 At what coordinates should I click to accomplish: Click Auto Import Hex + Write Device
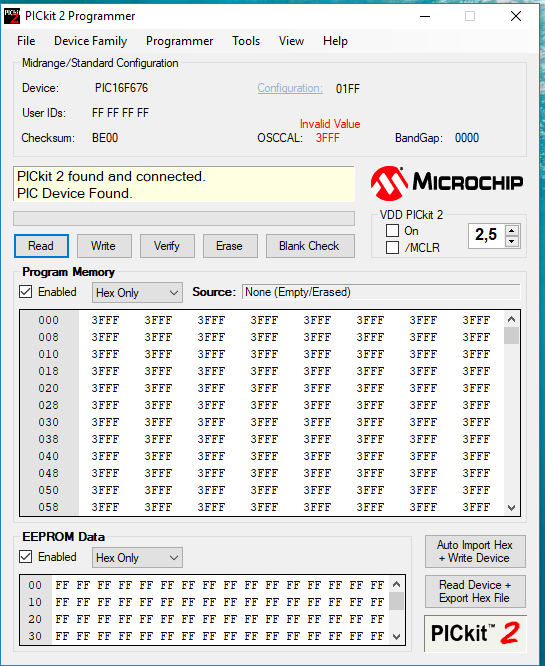pyautogui.click(x=475, y=551)
